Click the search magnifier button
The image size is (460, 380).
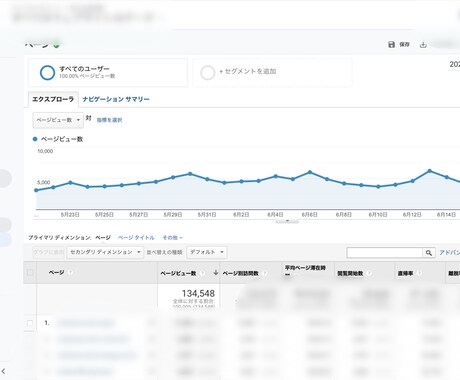[429, 253]
